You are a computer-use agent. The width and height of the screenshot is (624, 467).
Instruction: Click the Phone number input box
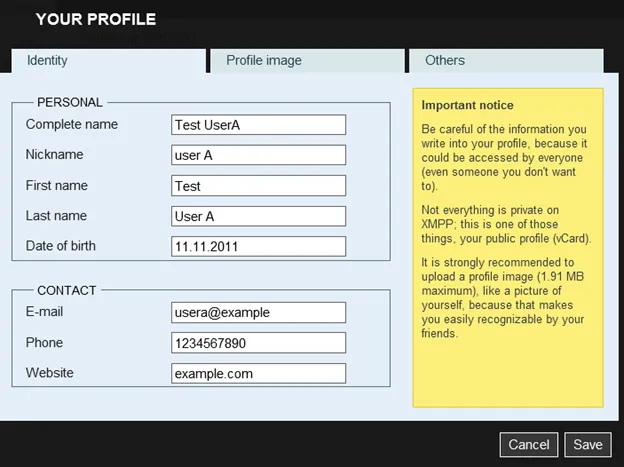[258, 343]
